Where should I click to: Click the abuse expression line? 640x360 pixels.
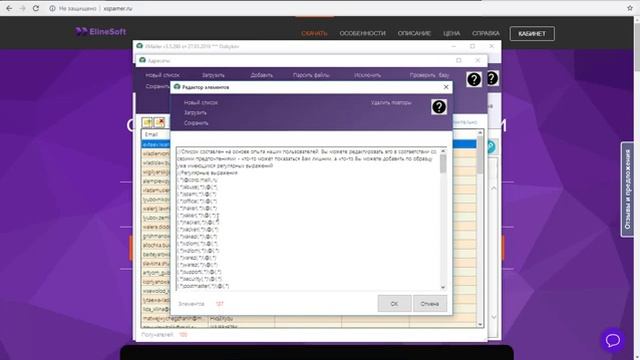pyautogui.click(x=198, y=187)
